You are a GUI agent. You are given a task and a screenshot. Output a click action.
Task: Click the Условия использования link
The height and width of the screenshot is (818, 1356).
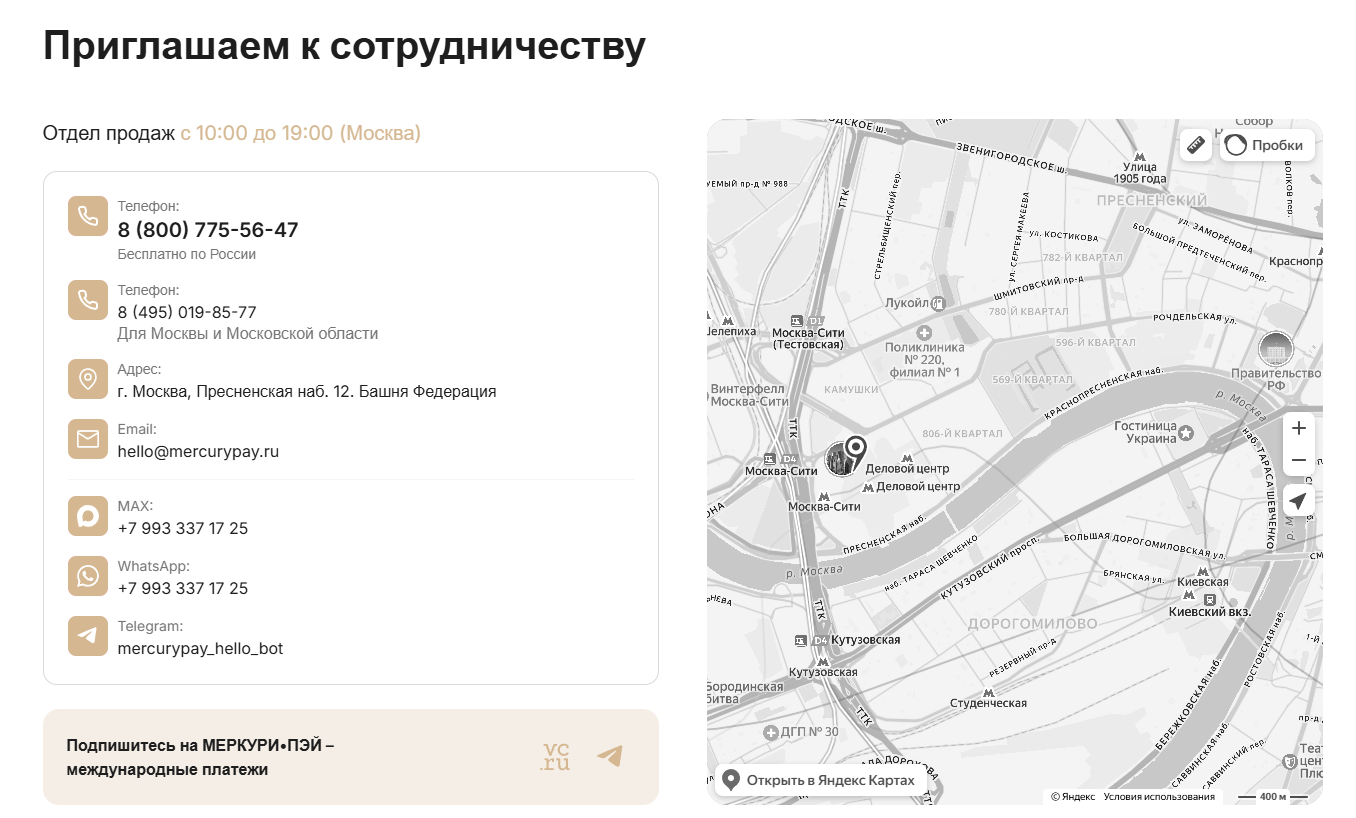1159,797
